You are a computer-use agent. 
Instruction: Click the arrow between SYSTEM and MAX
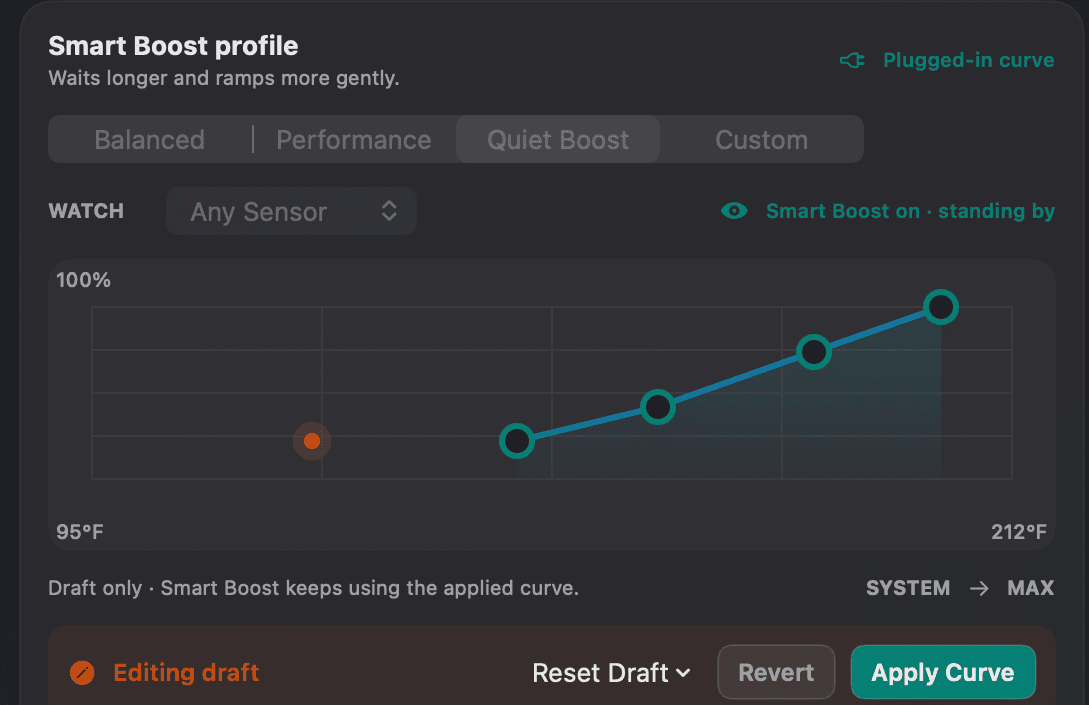click(979, 588)
